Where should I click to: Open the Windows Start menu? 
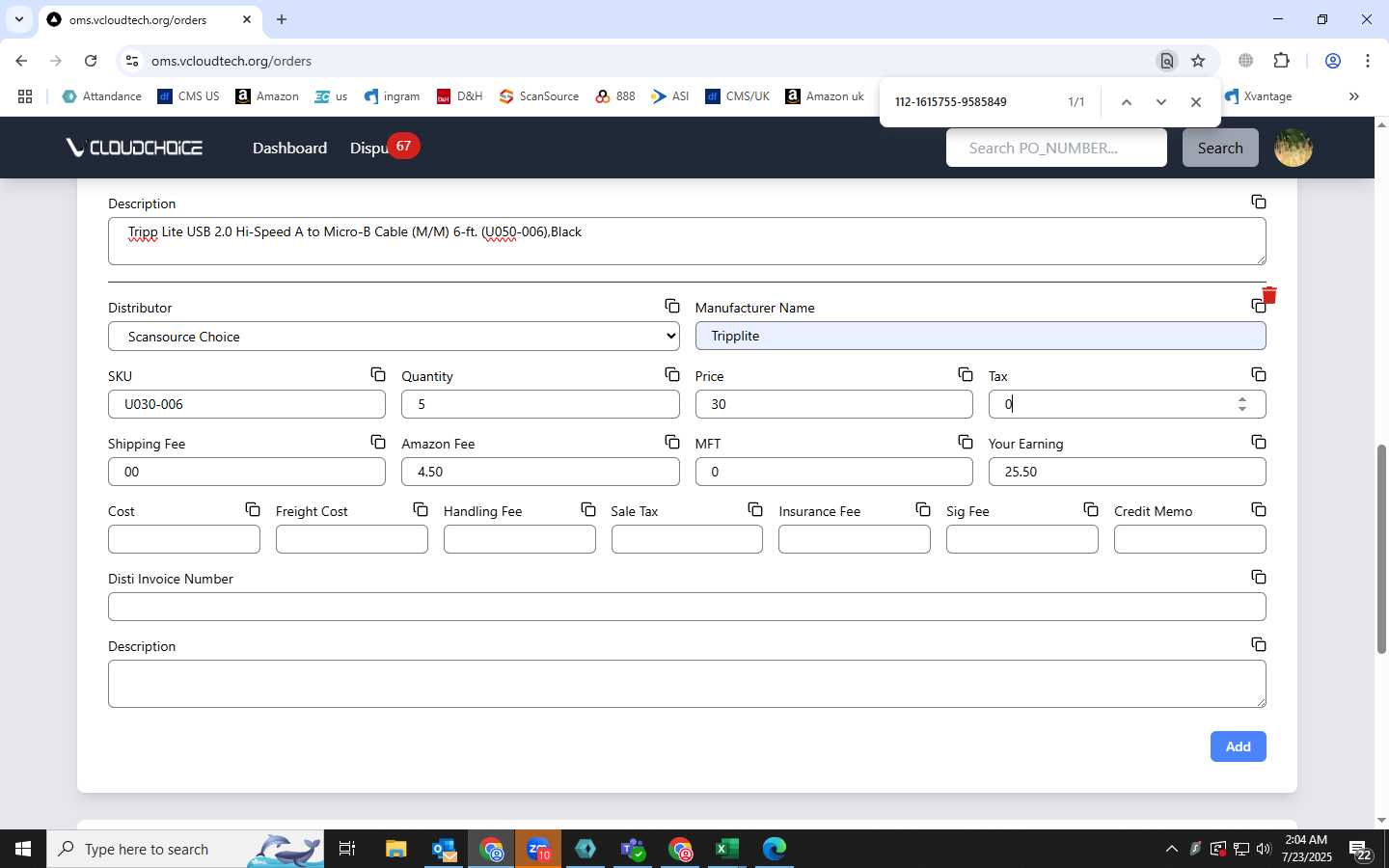(23, 849)
